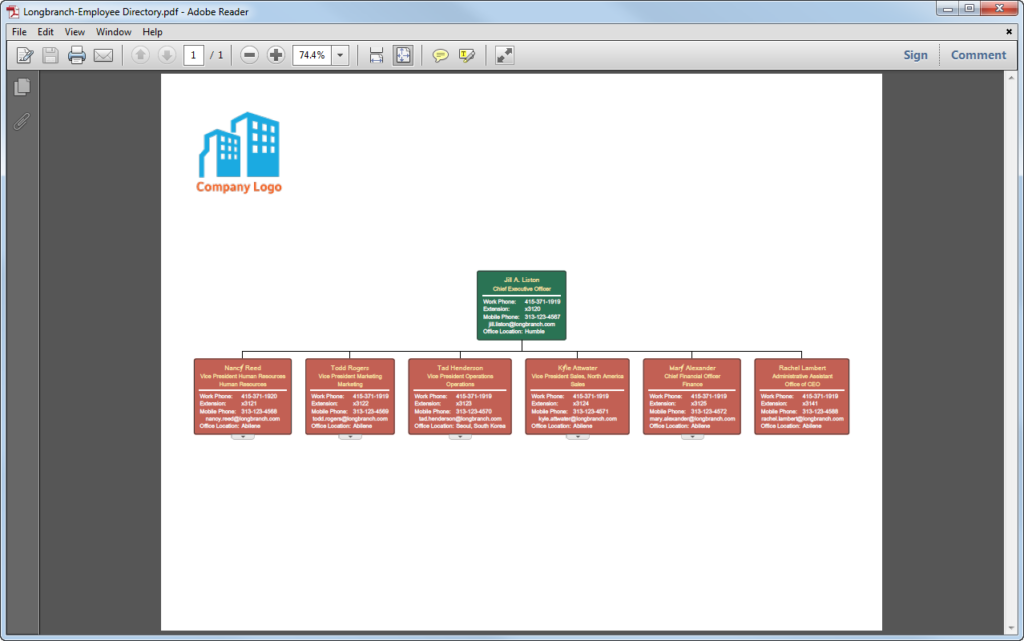This screenshot has width=1024, height=641.
Task: Open the View menu
Action: (74, 32)
